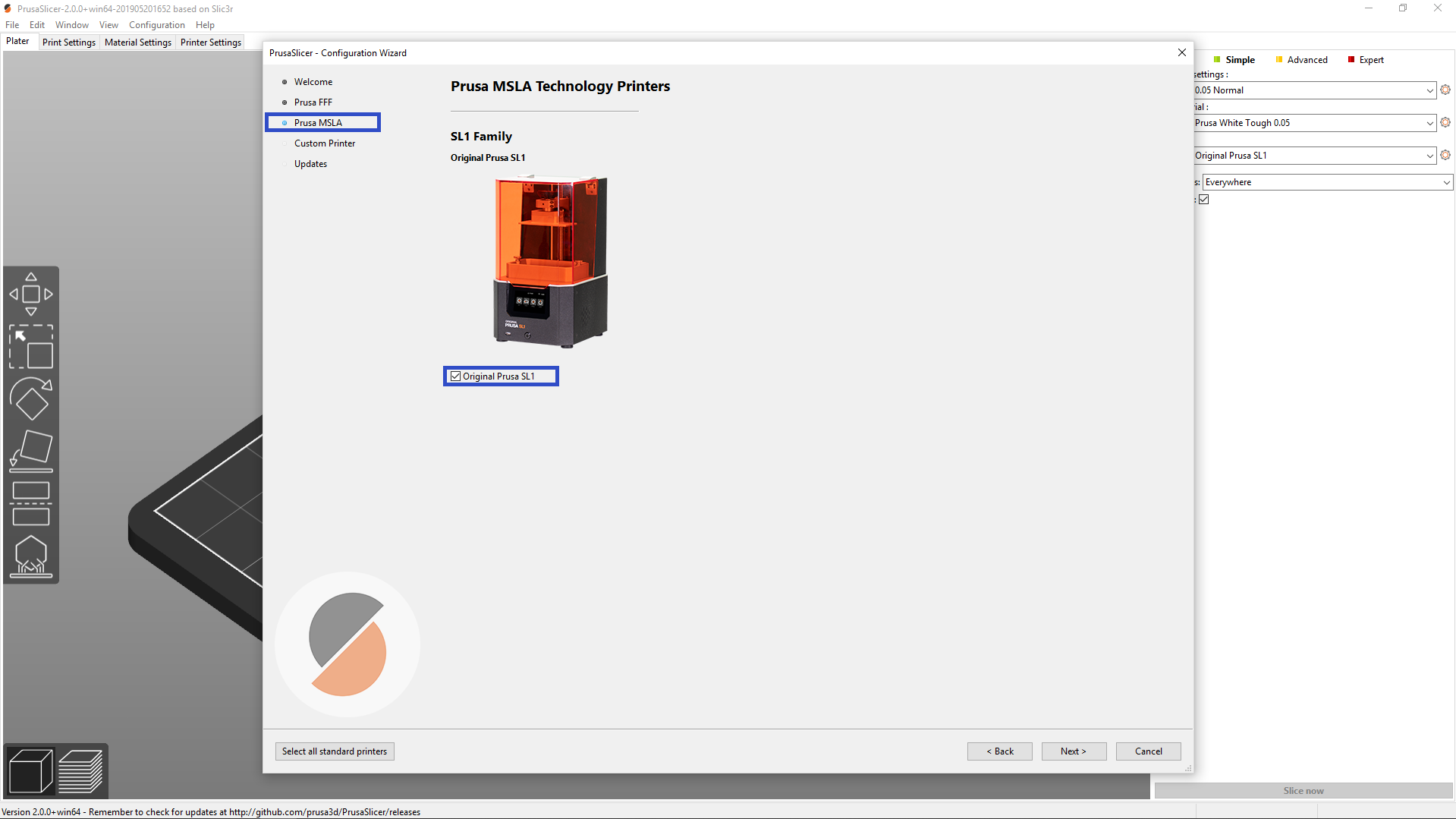
Task: Switch to the sliced layers preview icon
Action: pyautogui.click(x=80, y=770)
